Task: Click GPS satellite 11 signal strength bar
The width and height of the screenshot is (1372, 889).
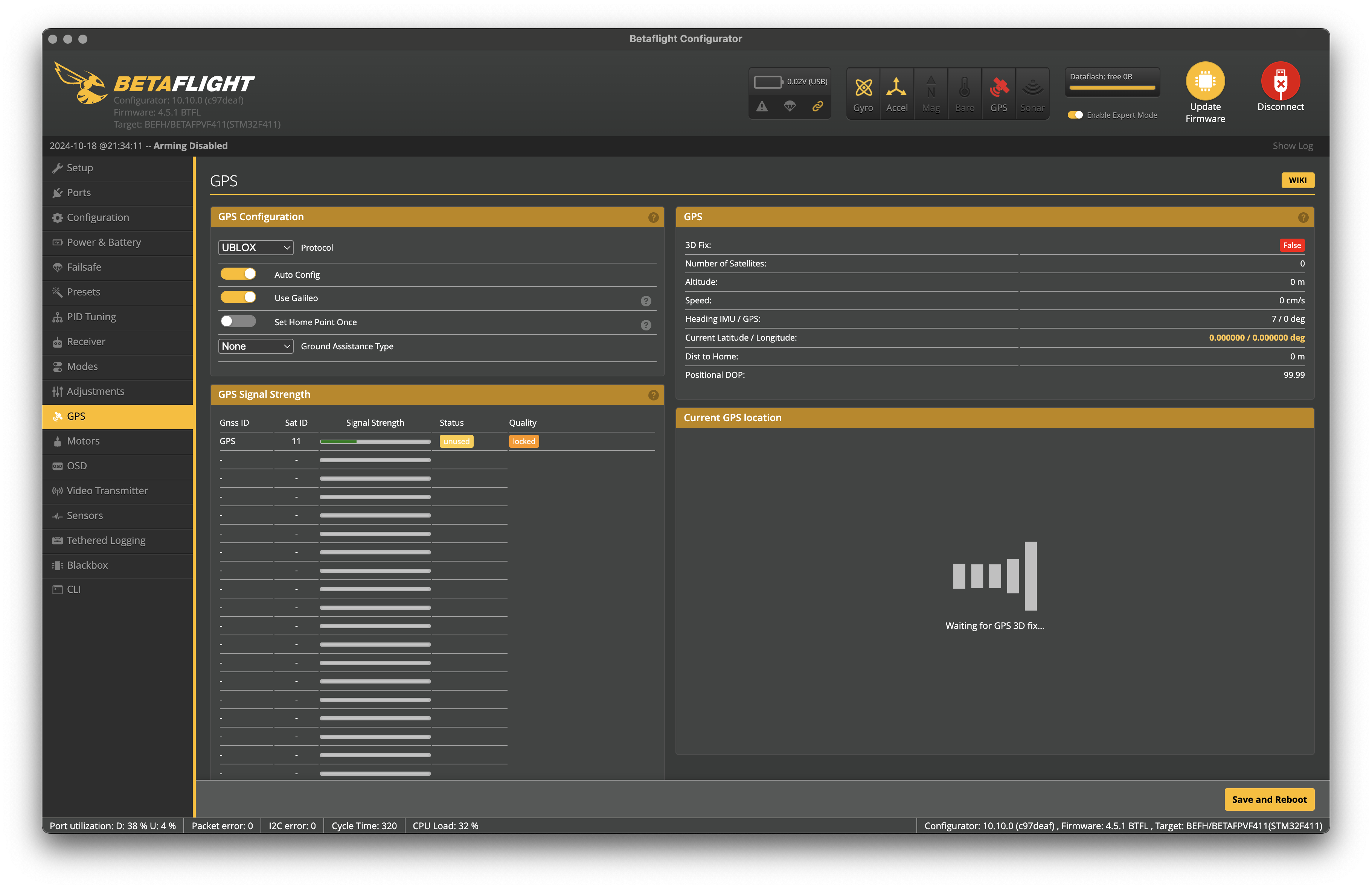Action: (x=375, y=441)
